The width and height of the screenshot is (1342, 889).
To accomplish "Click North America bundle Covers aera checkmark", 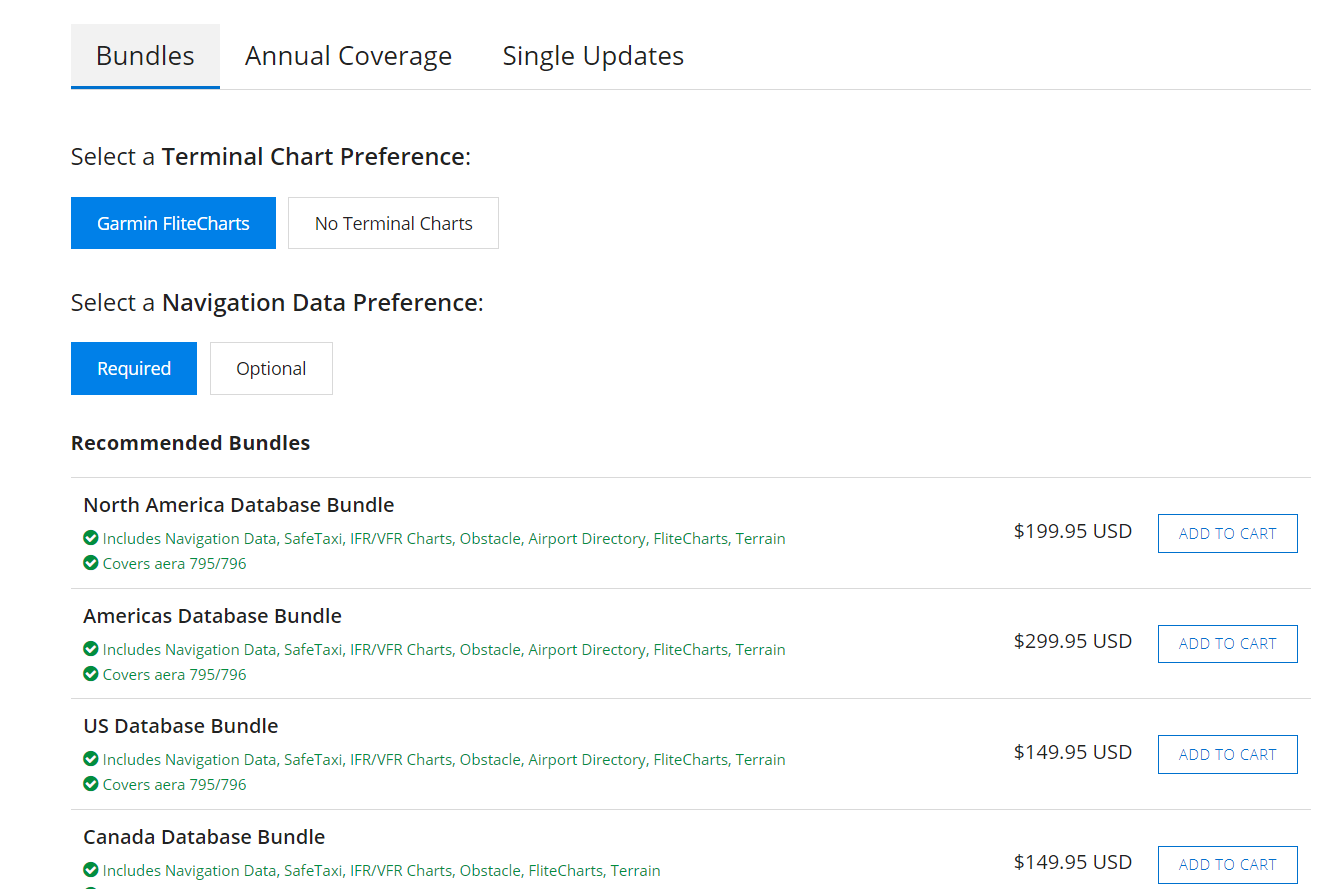I will tap(91, 563).
